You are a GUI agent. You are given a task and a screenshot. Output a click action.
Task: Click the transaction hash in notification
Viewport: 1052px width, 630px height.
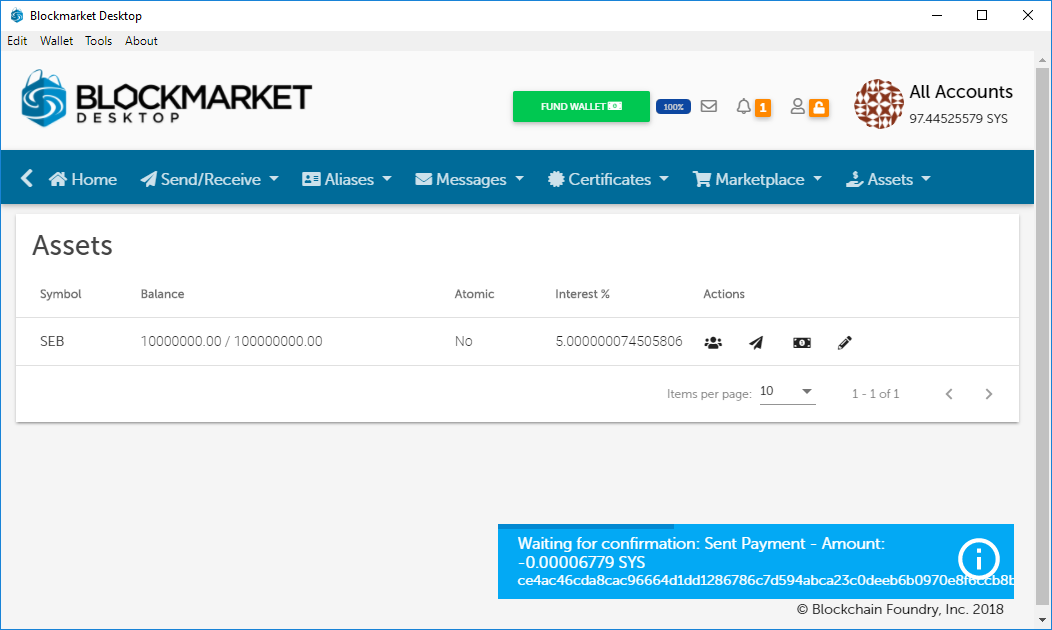pos(766,580)
